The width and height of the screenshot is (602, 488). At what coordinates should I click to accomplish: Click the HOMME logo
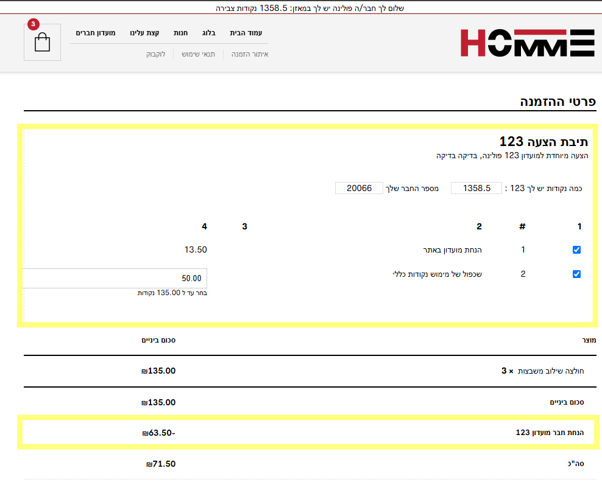pos(527,43)
